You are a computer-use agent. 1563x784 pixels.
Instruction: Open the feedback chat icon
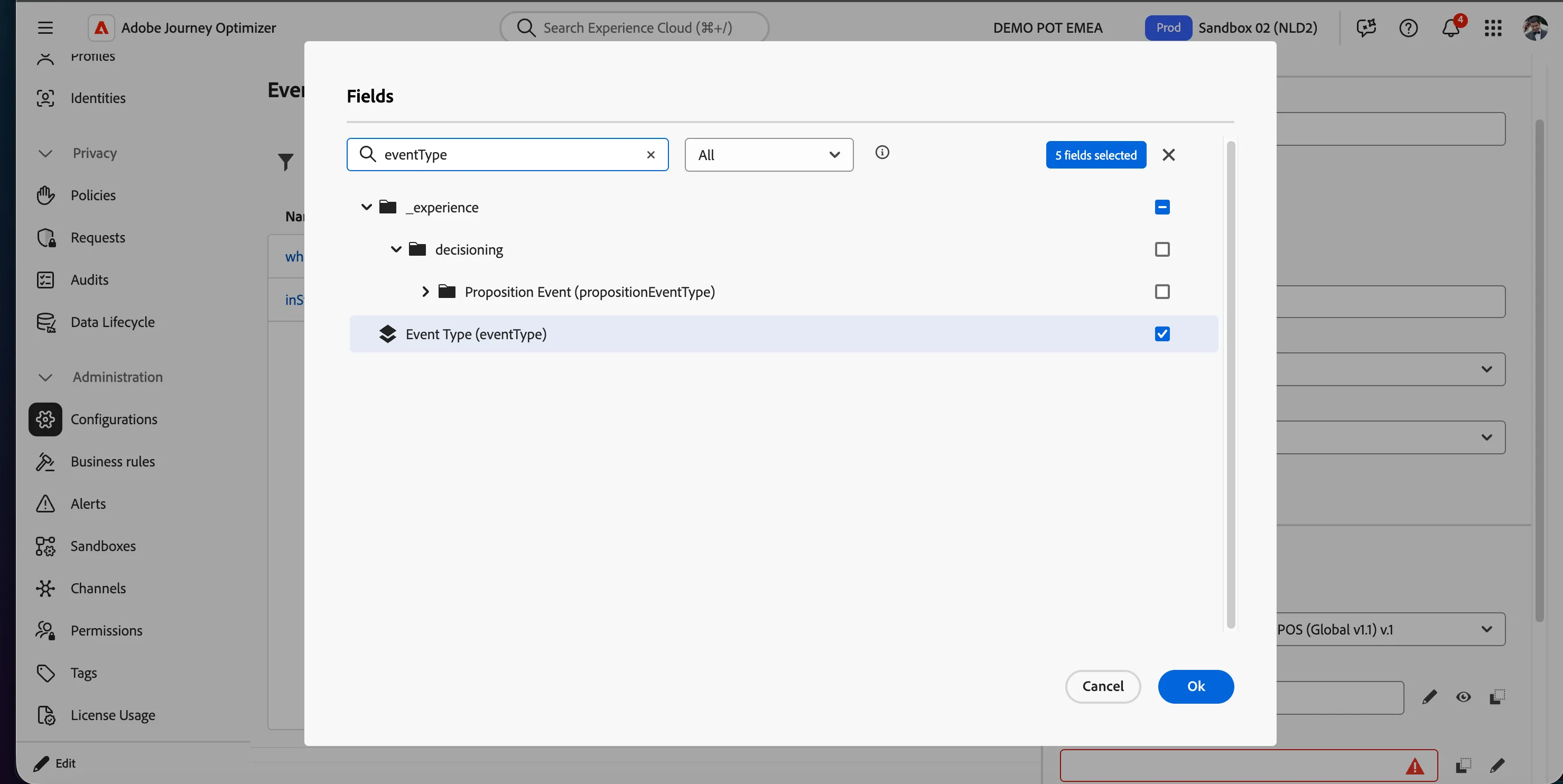tap(1366, 28)
